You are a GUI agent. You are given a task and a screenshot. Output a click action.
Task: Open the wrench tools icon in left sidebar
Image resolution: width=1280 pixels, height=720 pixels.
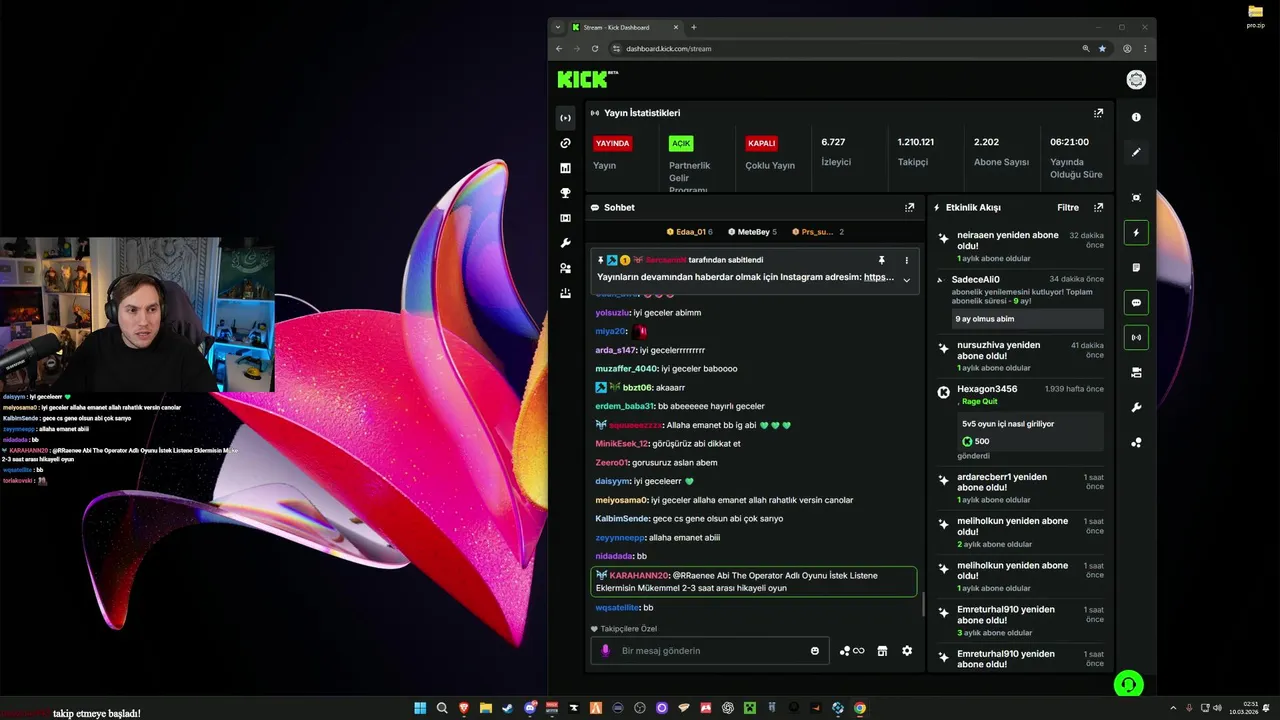(565, 243)
